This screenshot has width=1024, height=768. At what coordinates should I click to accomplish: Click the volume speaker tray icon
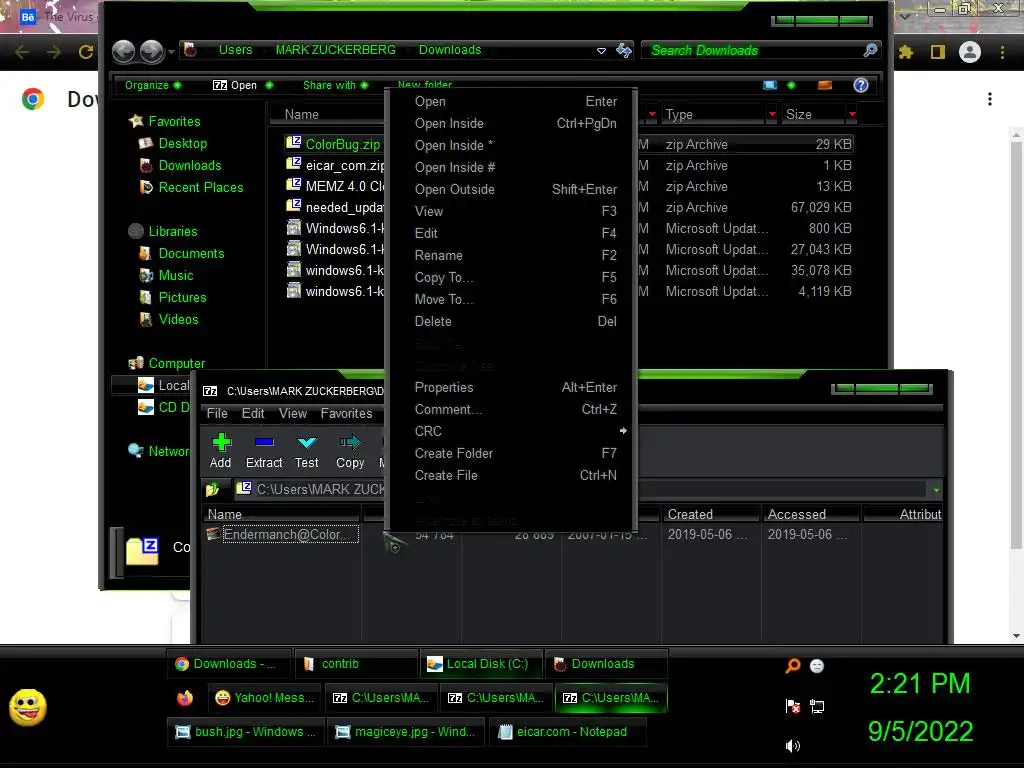(793, 746)
